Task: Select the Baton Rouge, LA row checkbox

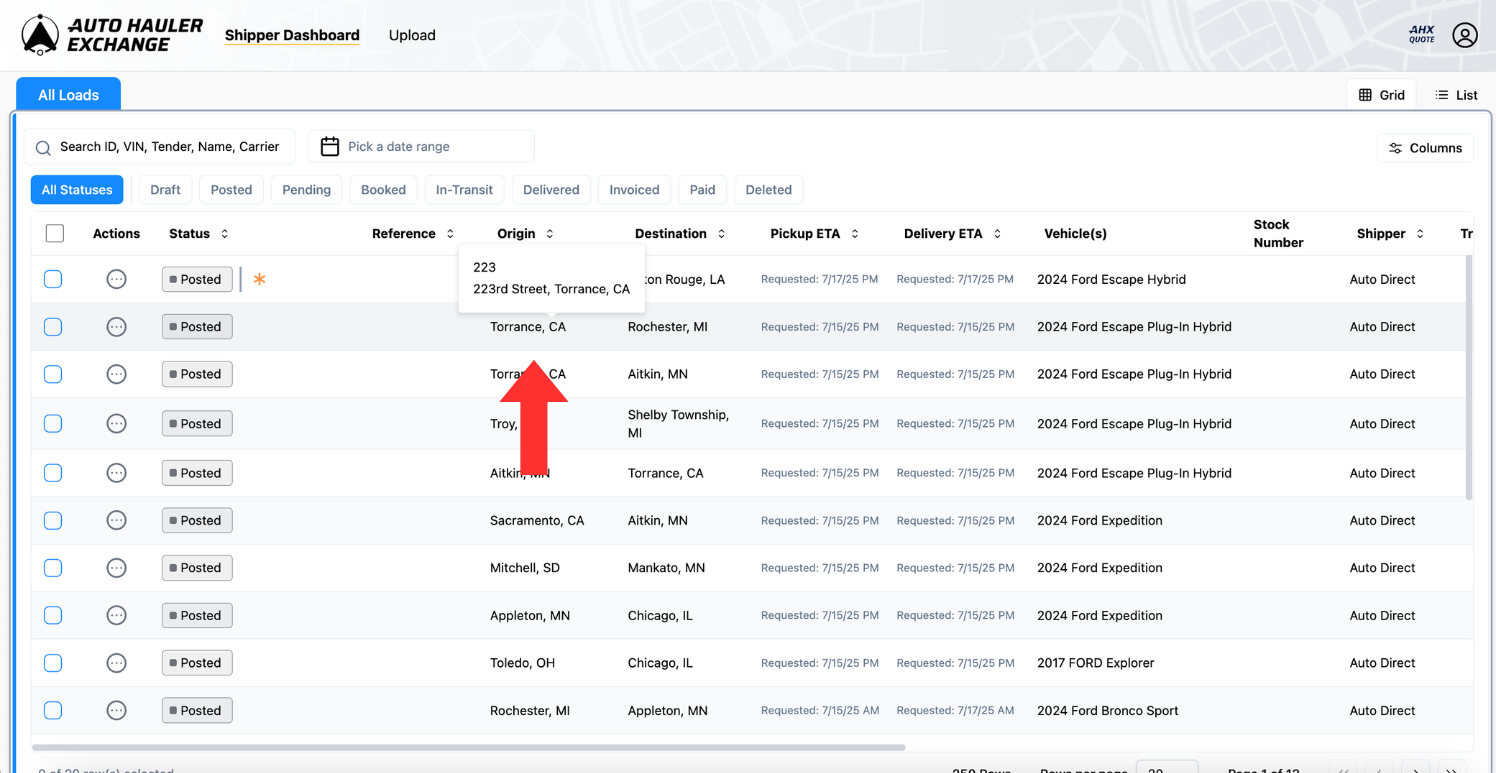Action: tap(53, 279)
